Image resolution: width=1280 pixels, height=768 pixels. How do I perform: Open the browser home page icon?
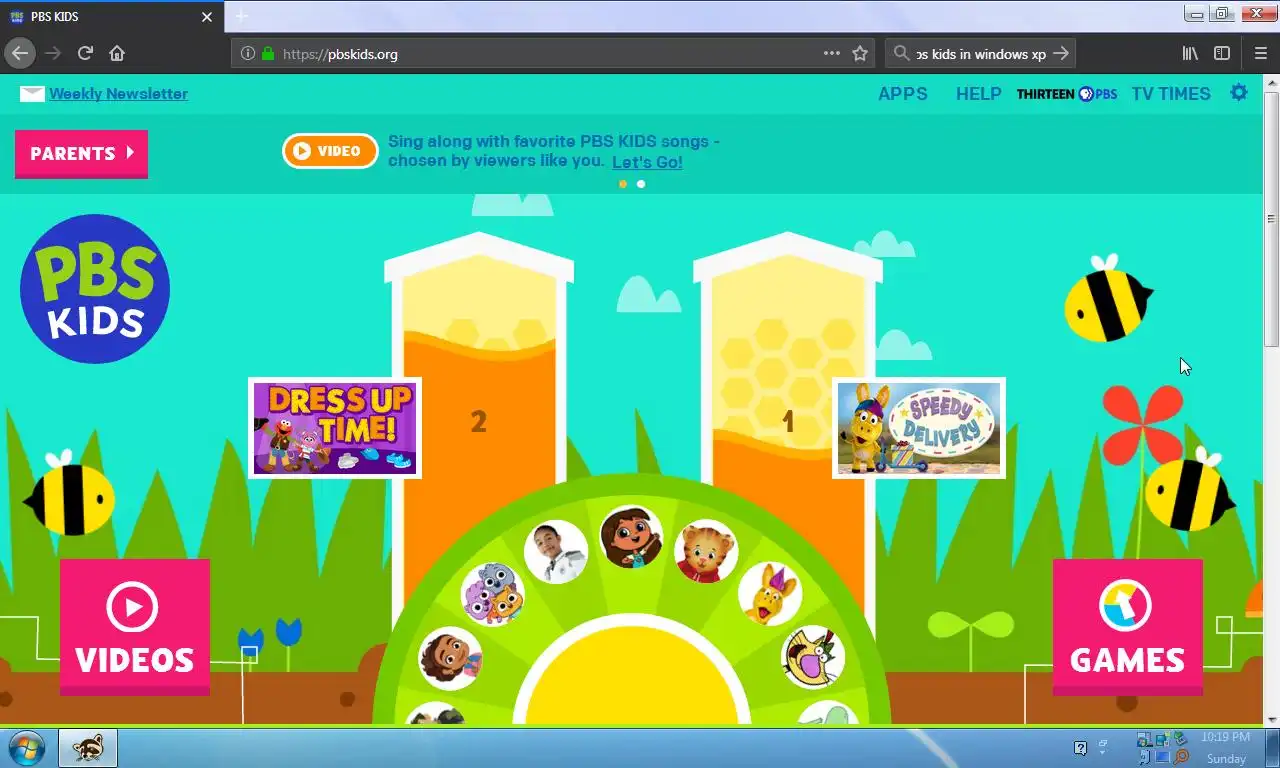point(117,53)
